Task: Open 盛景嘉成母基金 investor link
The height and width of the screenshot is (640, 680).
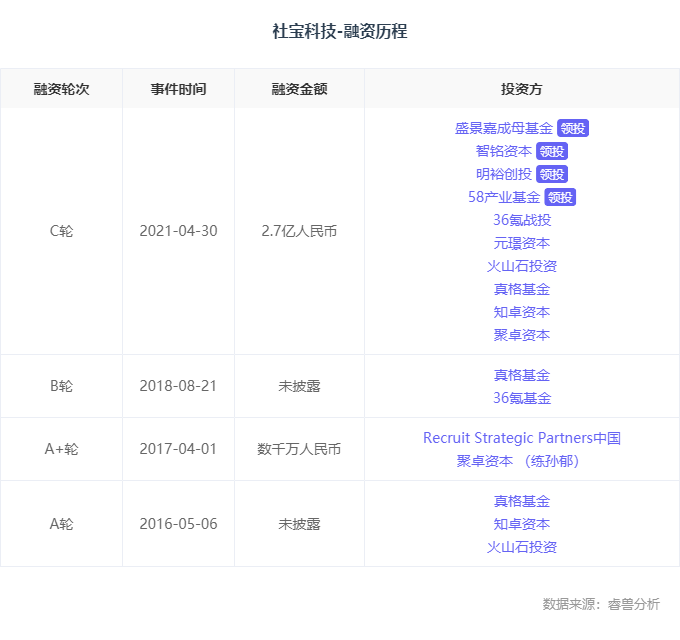Action: [503, 128]
